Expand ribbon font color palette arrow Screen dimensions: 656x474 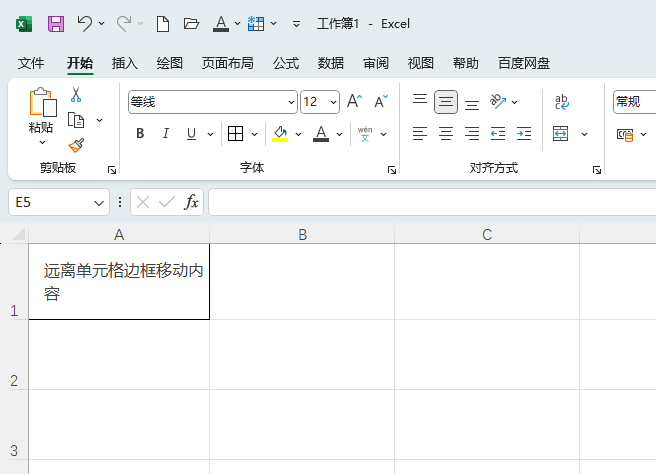click(x=339, y=134)
